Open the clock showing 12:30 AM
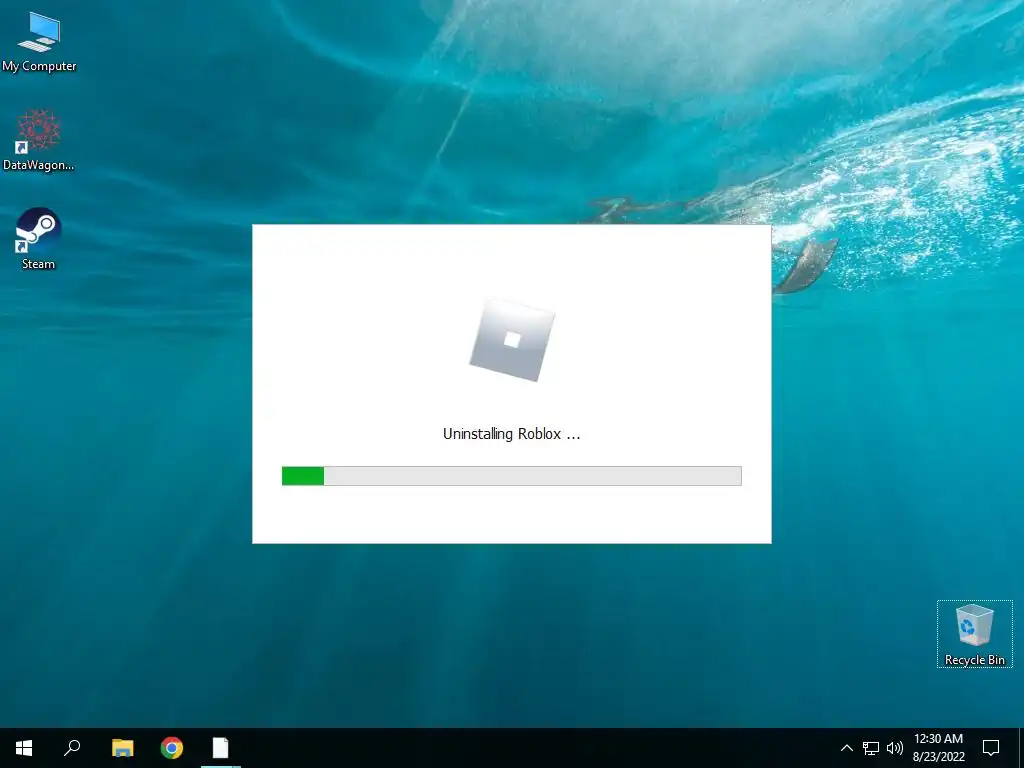Screen dimensions: 1024x768 pos(938,748)
